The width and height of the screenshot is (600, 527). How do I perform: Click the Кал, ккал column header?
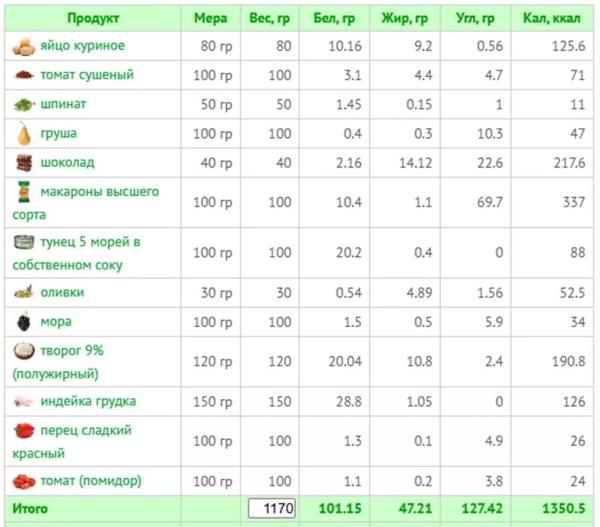click(552, 18)
